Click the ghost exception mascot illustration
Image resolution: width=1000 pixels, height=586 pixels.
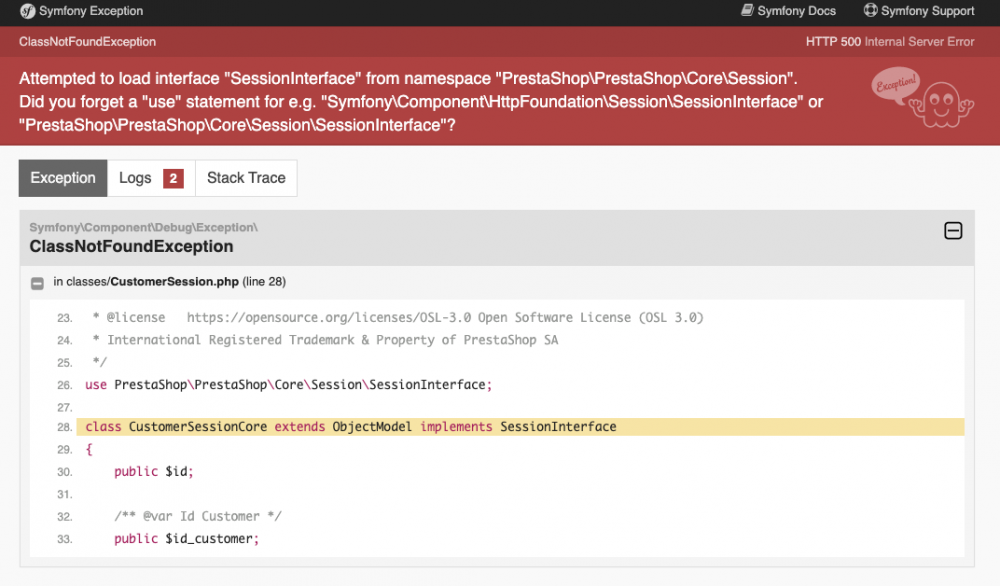pos(940,104)
